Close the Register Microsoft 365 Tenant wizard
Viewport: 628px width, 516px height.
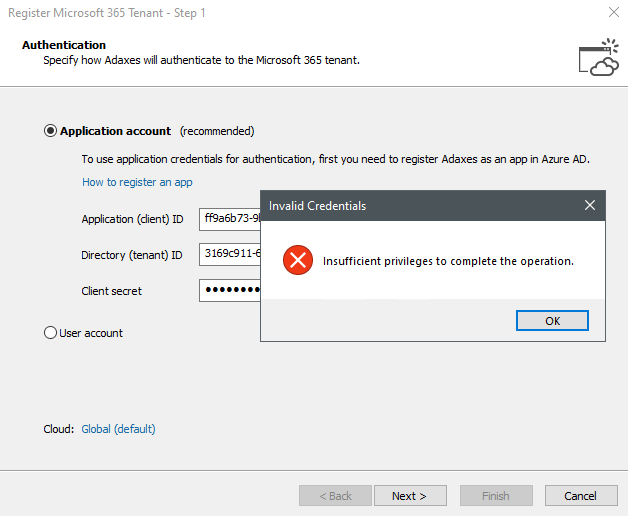point(614,12)
